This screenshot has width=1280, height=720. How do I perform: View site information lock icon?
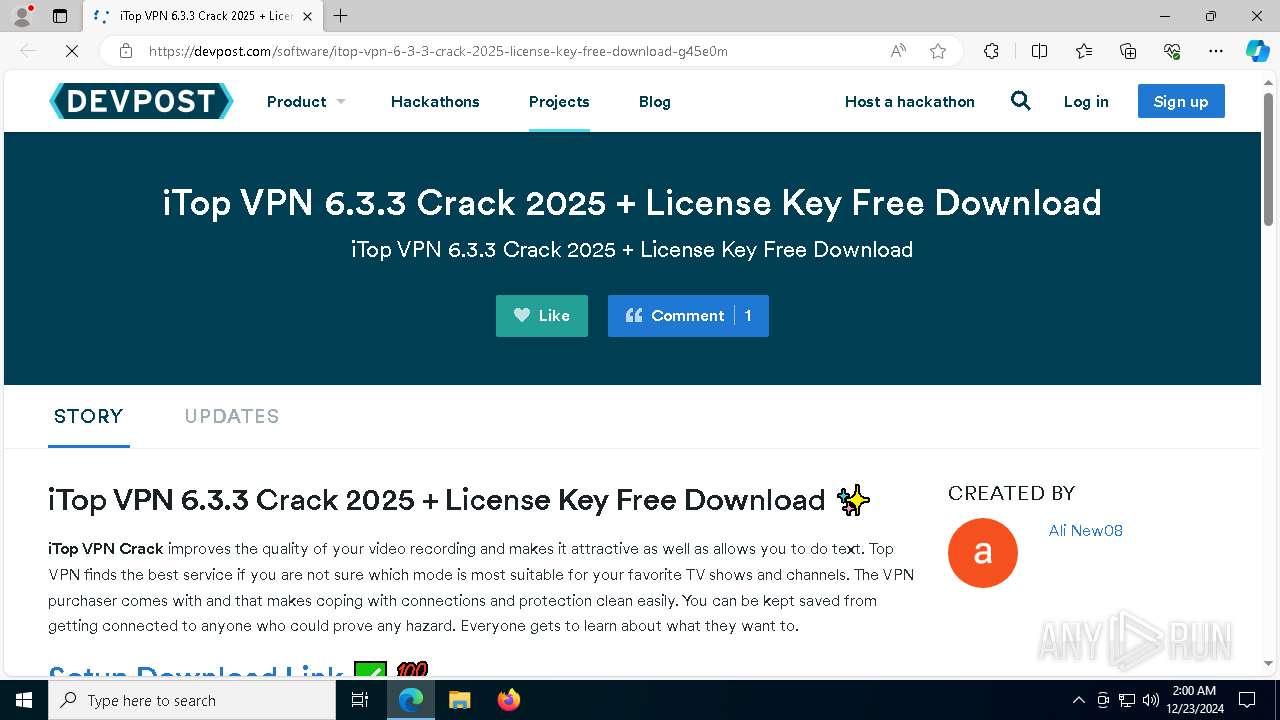coord(125,51)
